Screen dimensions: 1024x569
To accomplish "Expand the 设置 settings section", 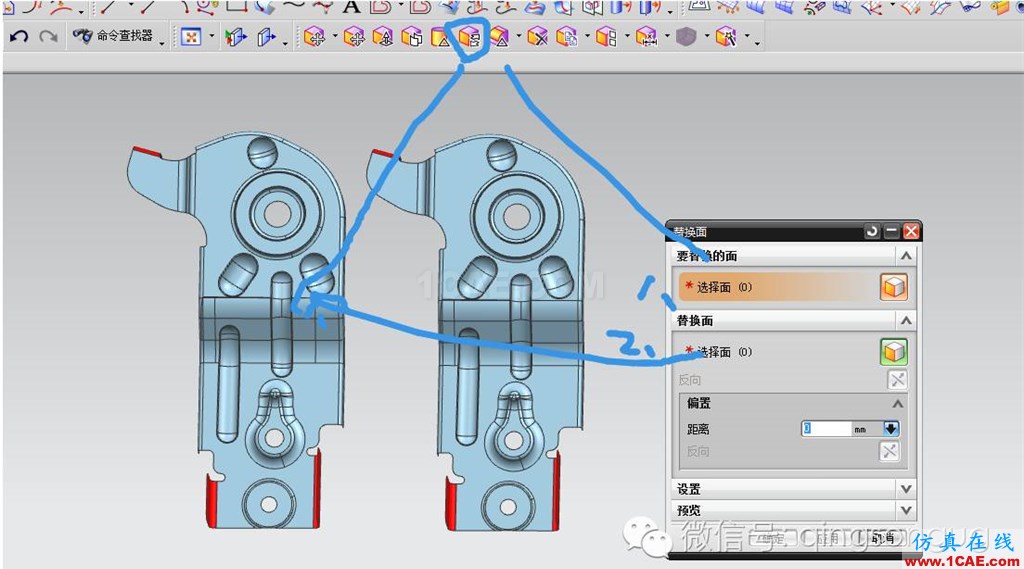I will pyautogui.click(x=906, y=489).
